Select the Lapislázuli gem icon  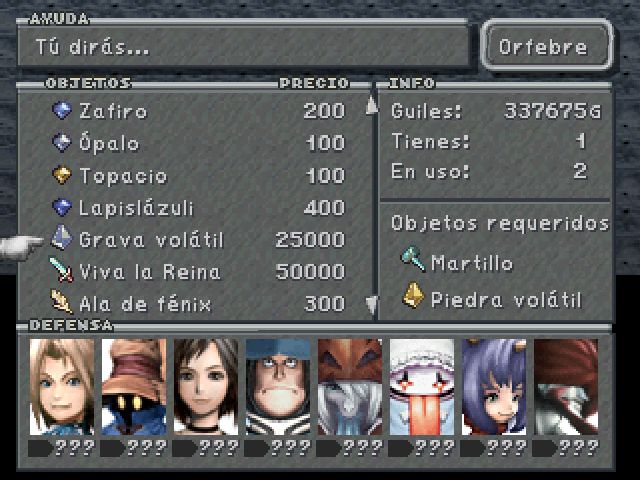point(62,207)
